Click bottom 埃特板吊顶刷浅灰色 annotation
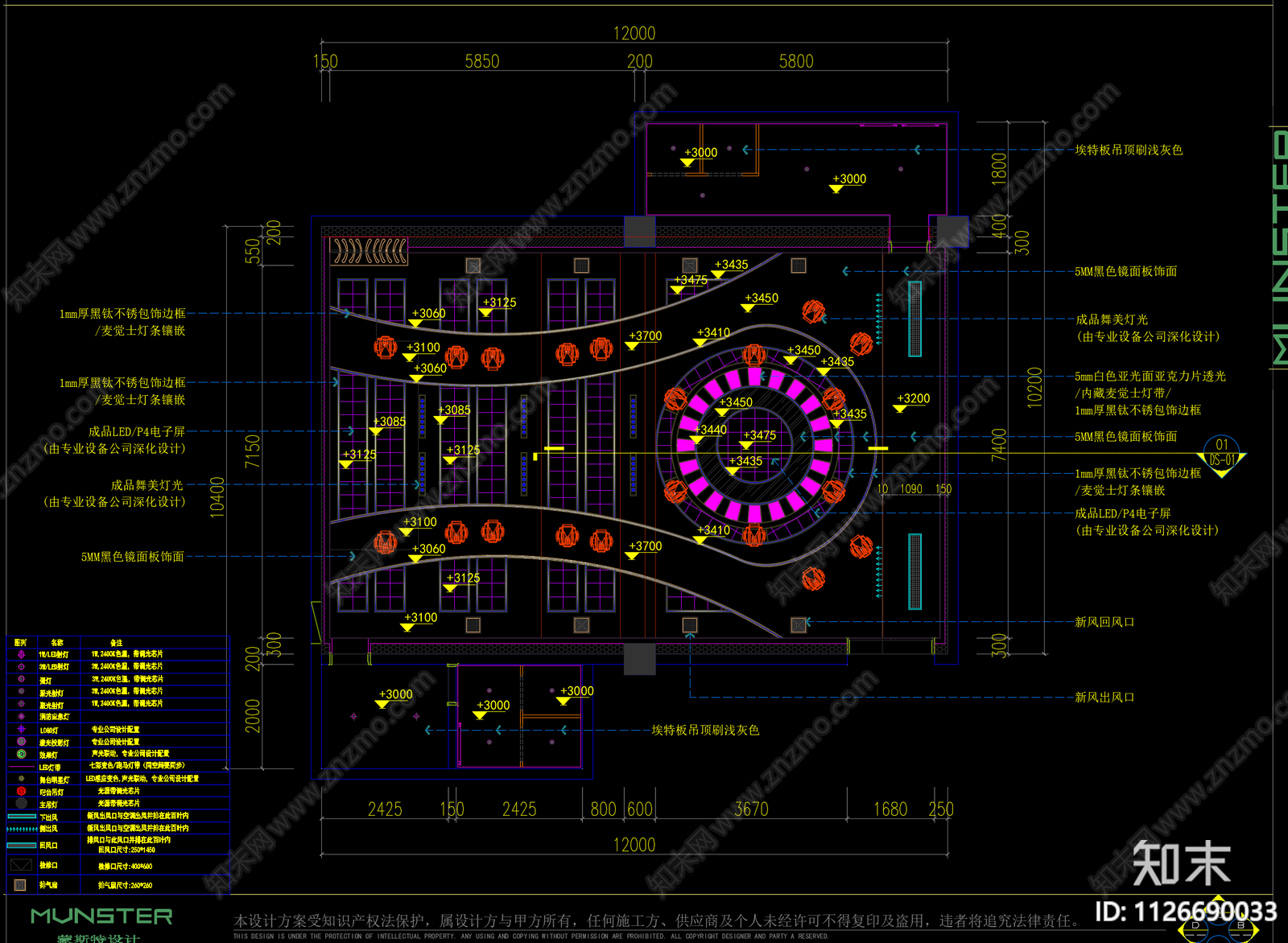Screen dimensions: 1288x943 tap(705, 730)
